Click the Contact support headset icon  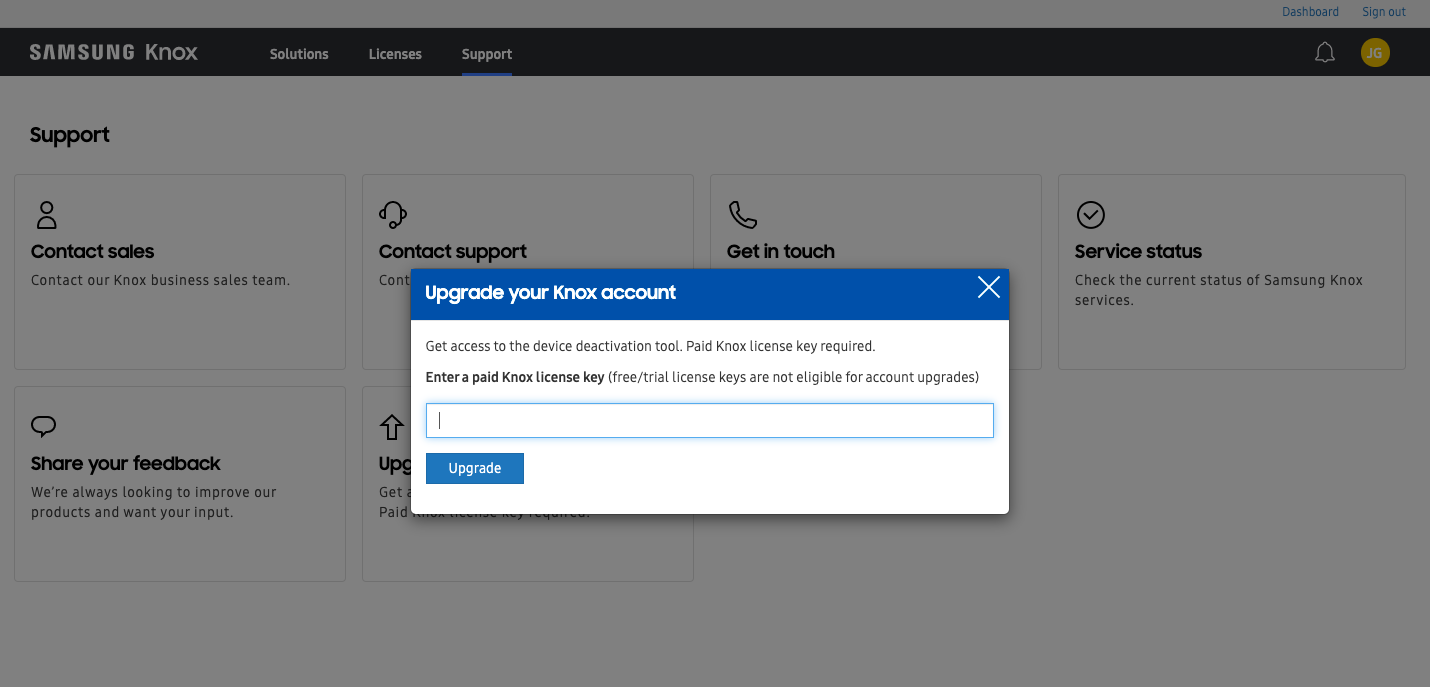(x=393, y=215)
